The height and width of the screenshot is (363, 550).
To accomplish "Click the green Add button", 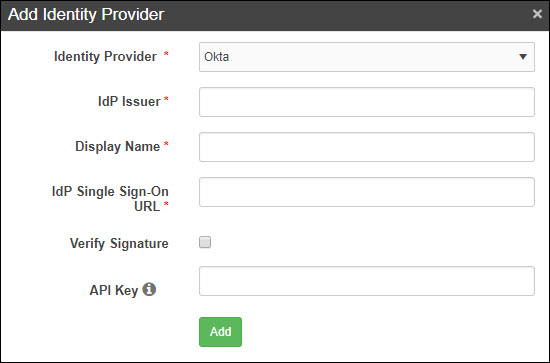I will [x=220, y=332].
